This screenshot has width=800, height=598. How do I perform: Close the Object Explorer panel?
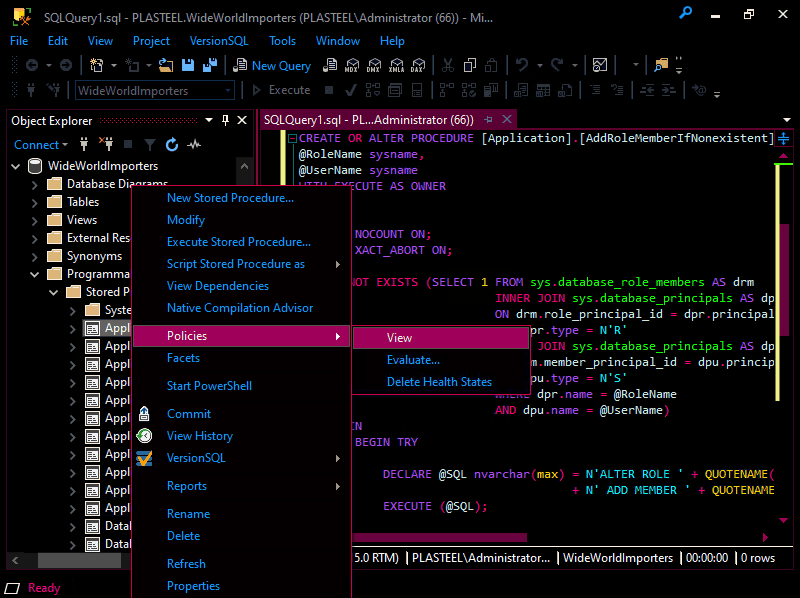[242, 120]
